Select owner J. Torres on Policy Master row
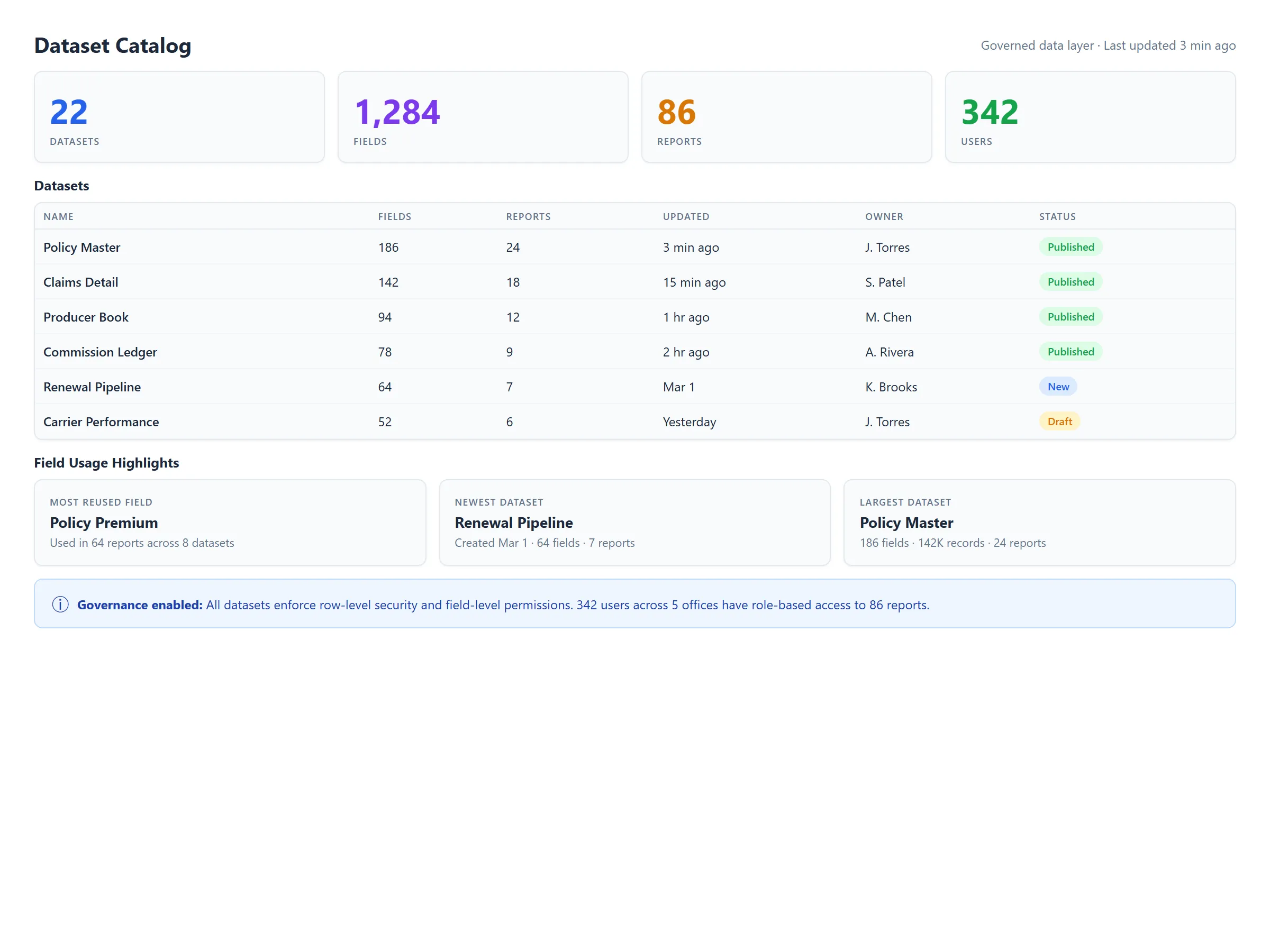Viewport: 1270px width, 952px height. (x=886, y=248)
